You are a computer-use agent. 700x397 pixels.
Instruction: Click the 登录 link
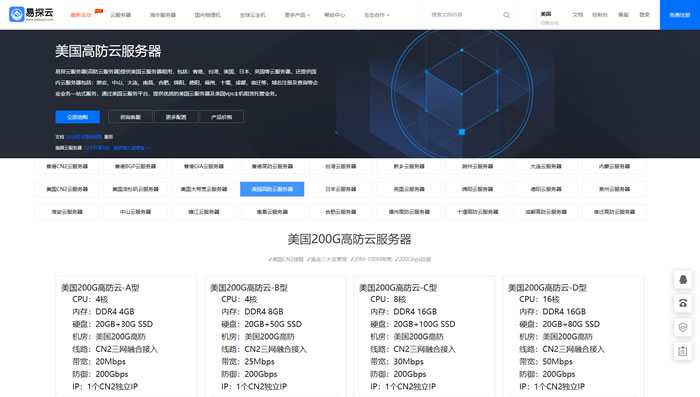[x=644, y=15]
